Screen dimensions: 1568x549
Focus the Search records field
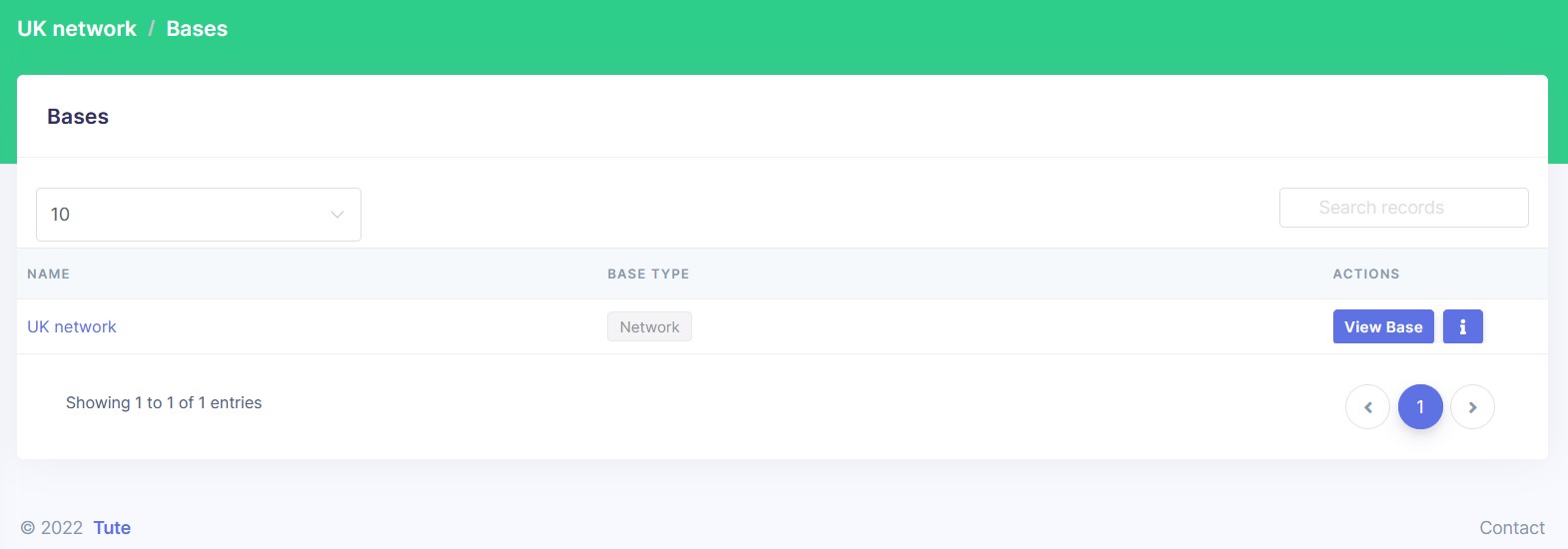[x=1403, y=208]
